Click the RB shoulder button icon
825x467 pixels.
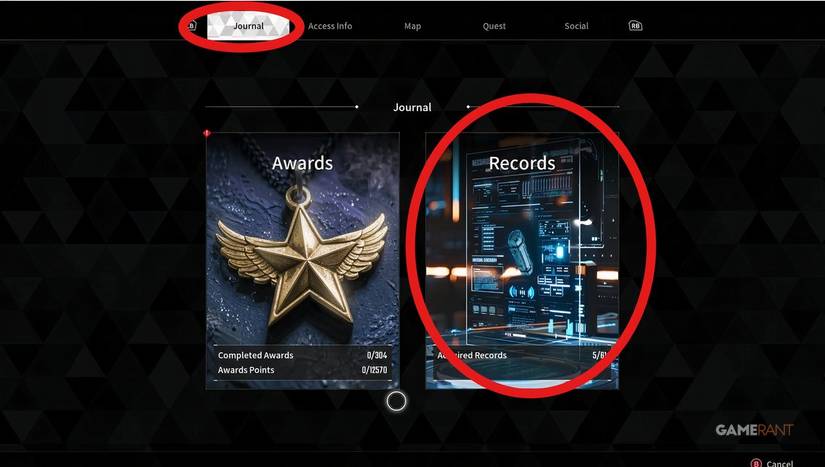coord(635,26)
